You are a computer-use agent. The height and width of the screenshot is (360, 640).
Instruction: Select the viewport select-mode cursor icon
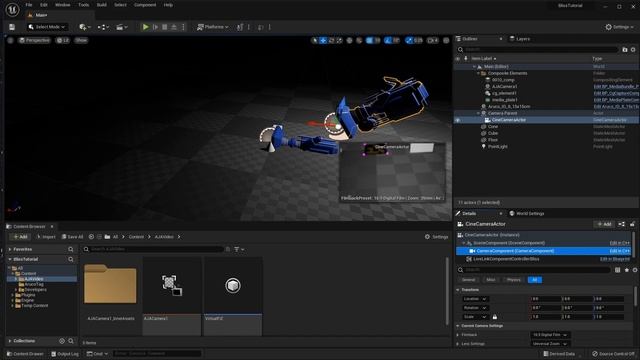(x=314, y=40)
